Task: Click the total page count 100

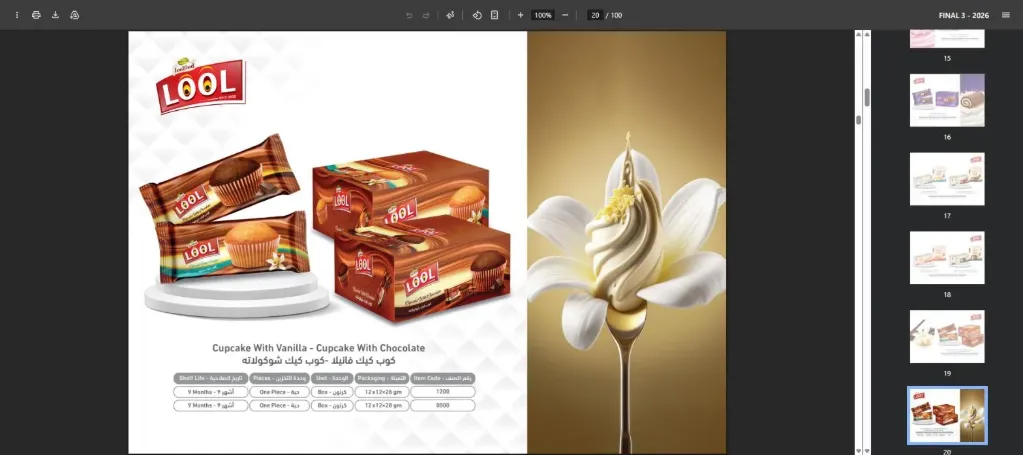Action: (617, 15)
